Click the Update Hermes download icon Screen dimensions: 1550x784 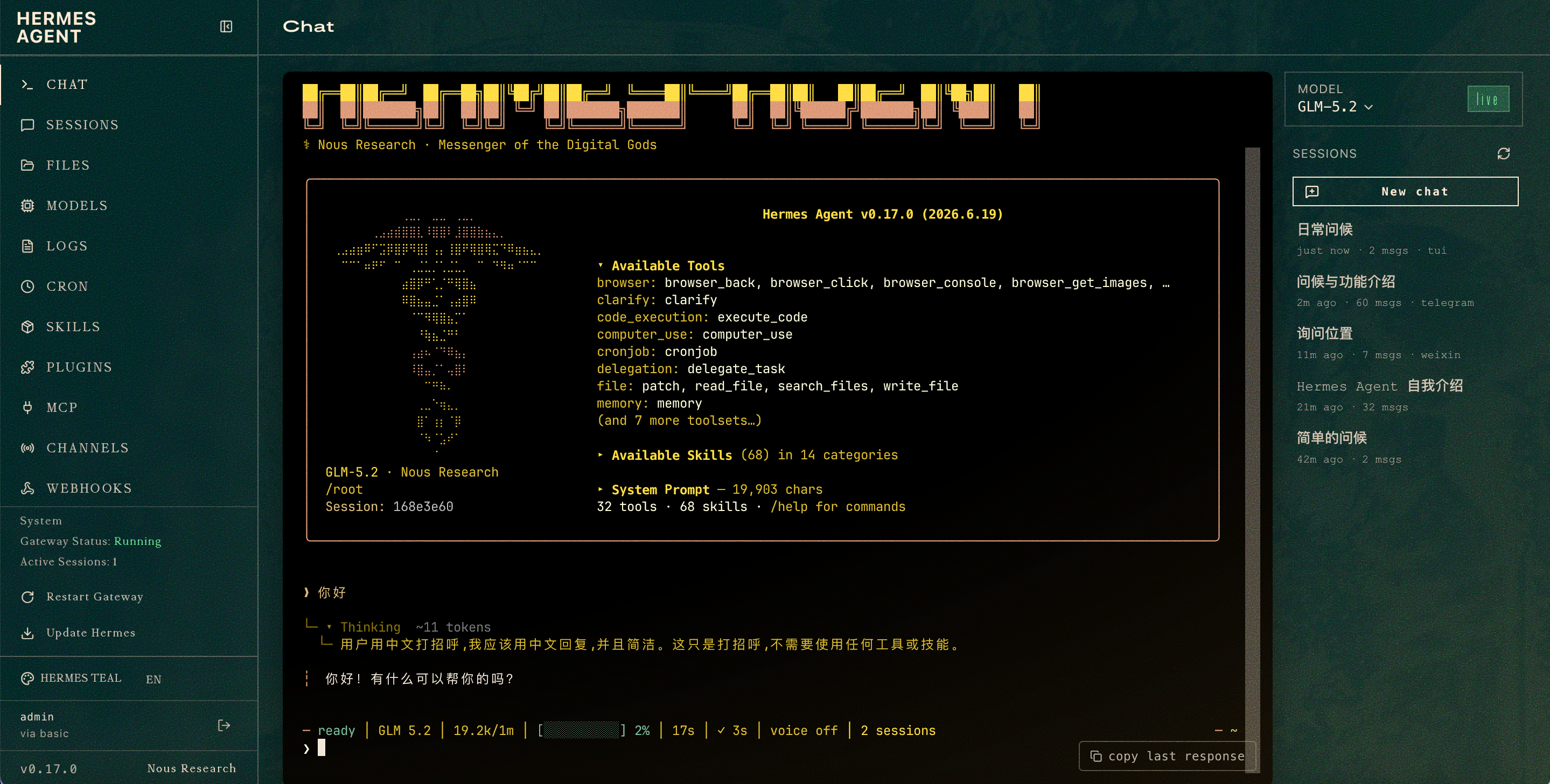[27, 632]
